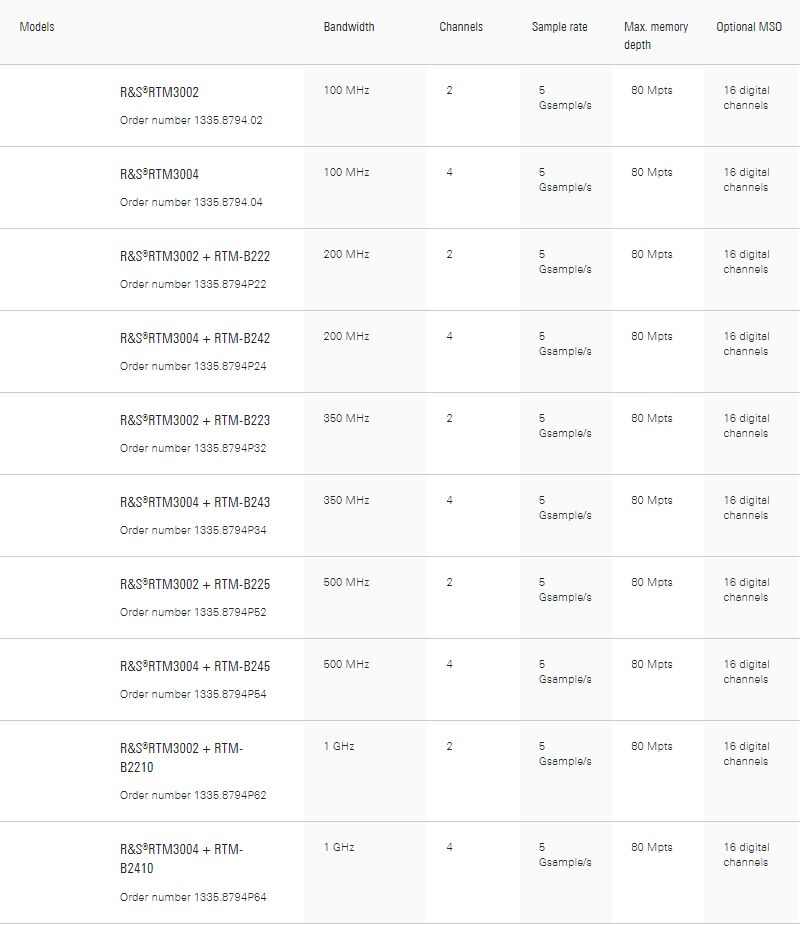Screen dimensions: 800x925
Task: Click R&S RTM3004 + RTM-B245 model name
Action: pyautogui.click(x=194, y=666)
